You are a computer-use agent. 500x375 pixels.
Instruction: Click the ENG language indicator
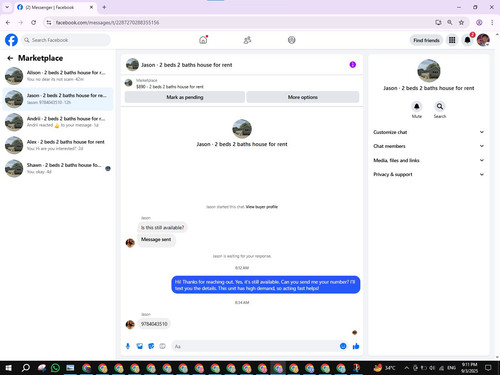(x=451, y=368)
